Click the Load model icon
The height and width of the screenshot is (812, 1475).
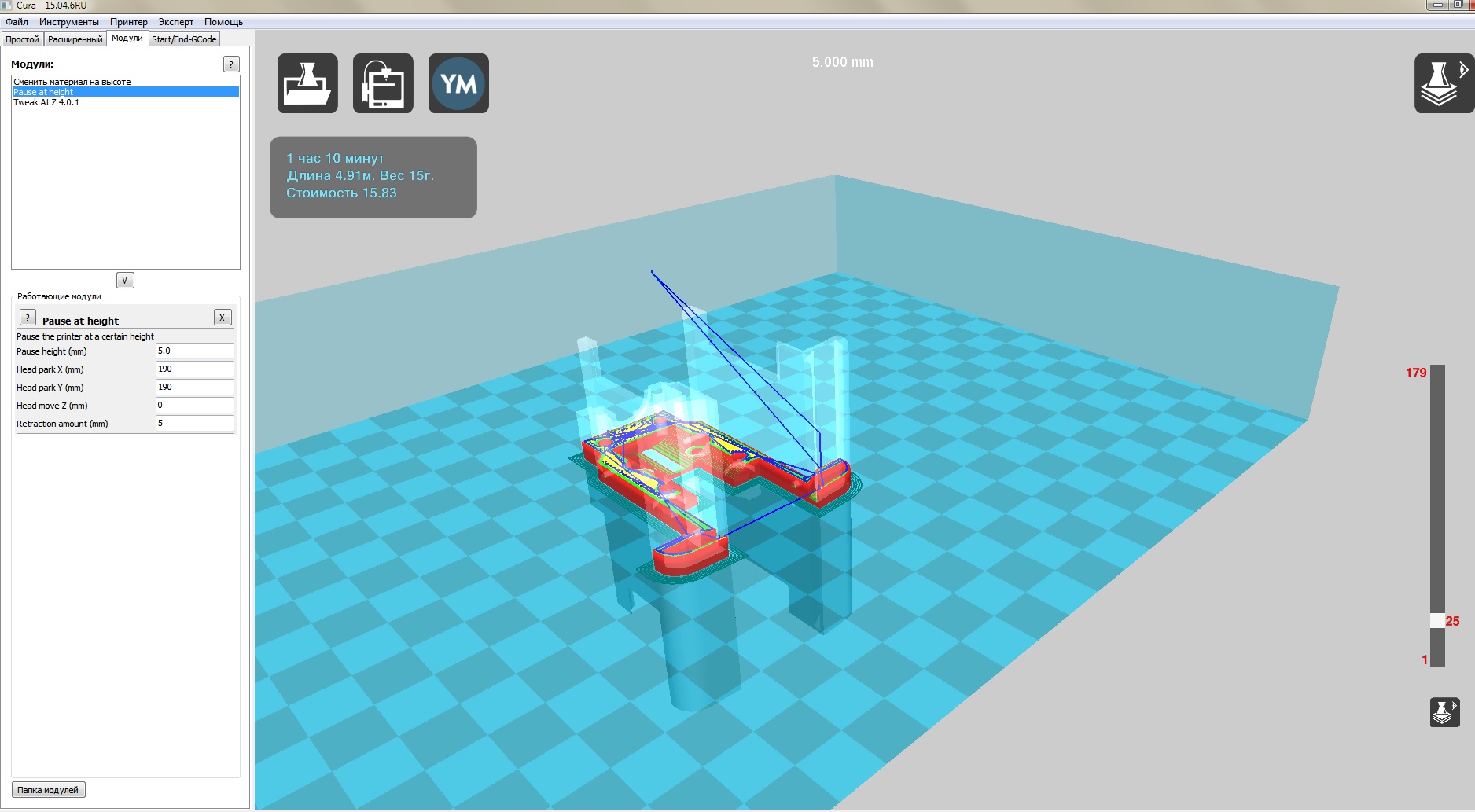coord(307,83)
